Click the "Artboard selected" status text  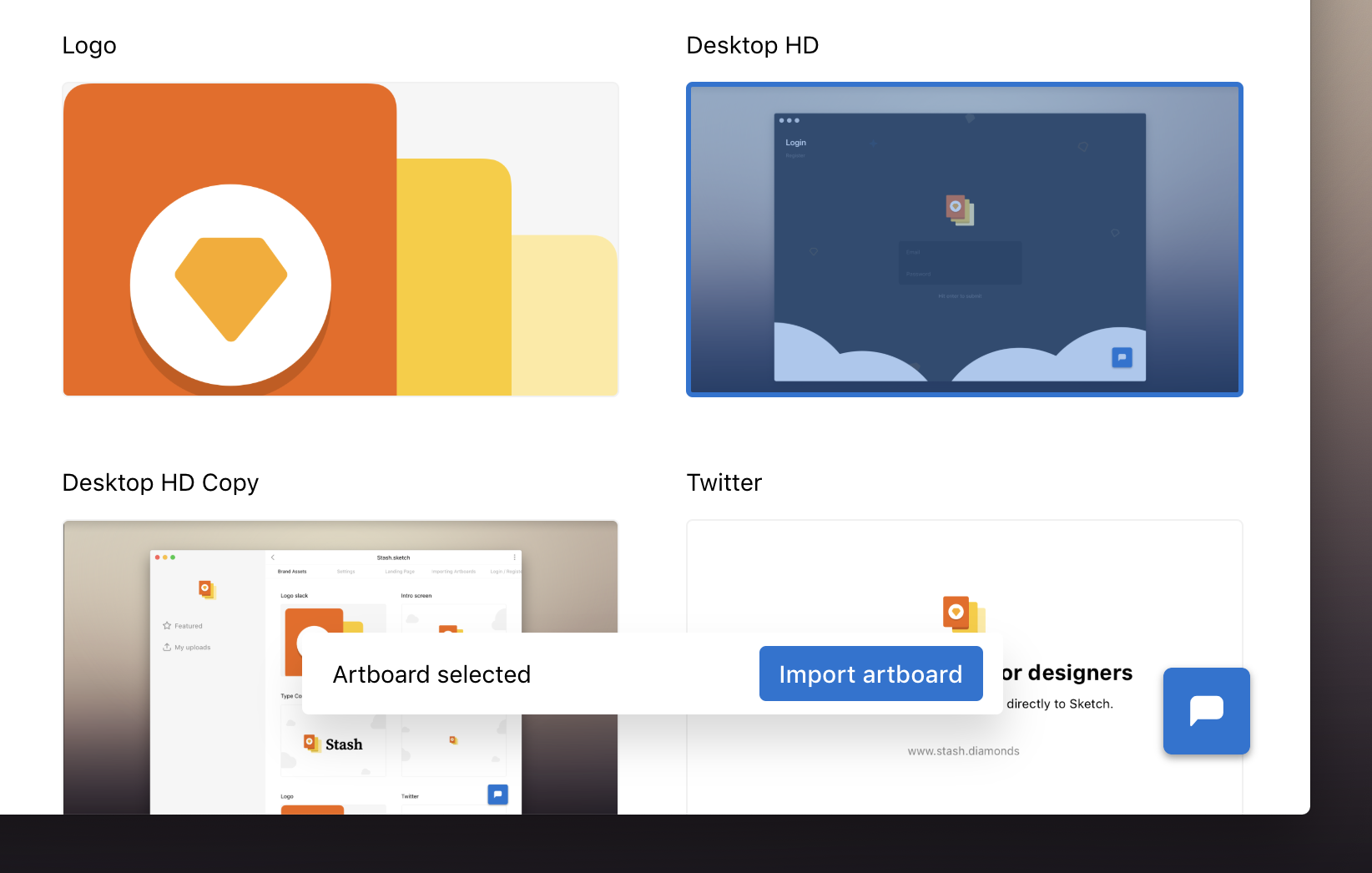coord(431,674)
